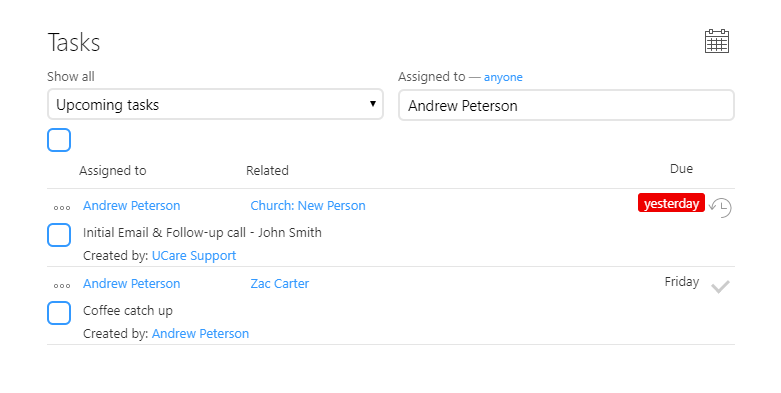Click the checkmark icon on Coffee catch up
The width and height of the screenshot is (781, 393).
pos(720,287)
